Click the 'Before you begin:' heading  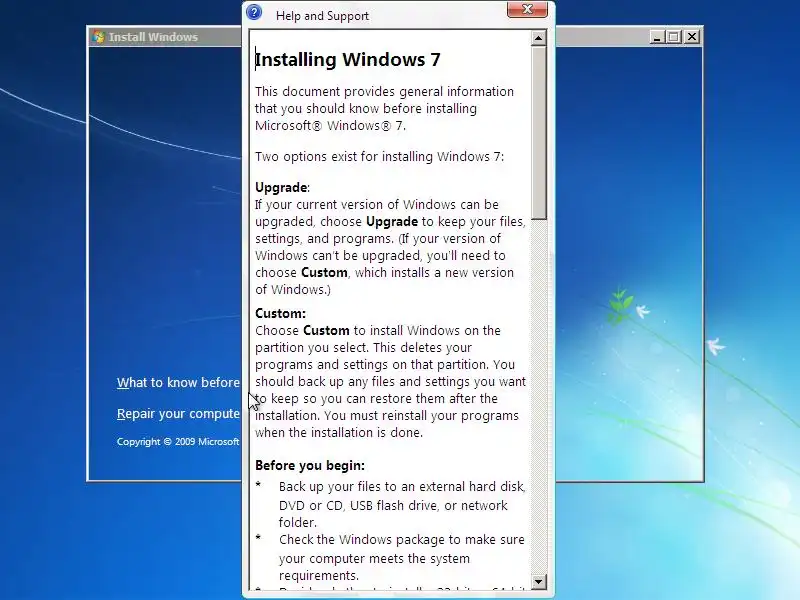(x=310, y=465)
